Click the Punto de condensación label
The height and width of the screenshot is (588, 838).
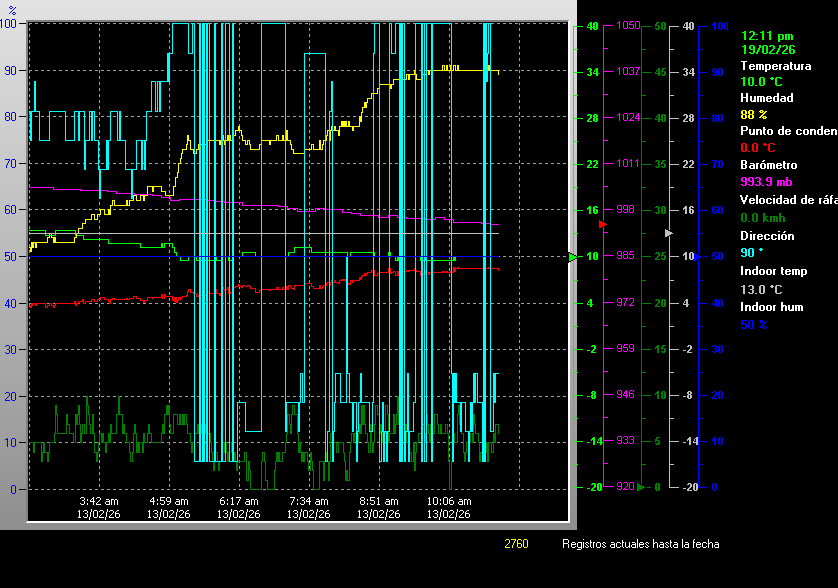coord(788,131)
